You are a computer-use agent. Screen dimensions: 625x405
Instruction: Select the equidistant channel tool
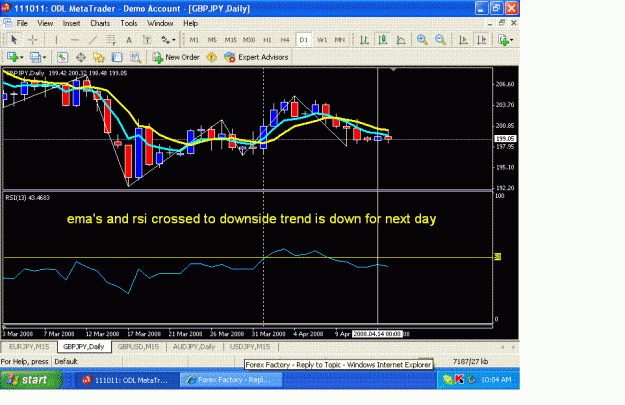(111, 39)
